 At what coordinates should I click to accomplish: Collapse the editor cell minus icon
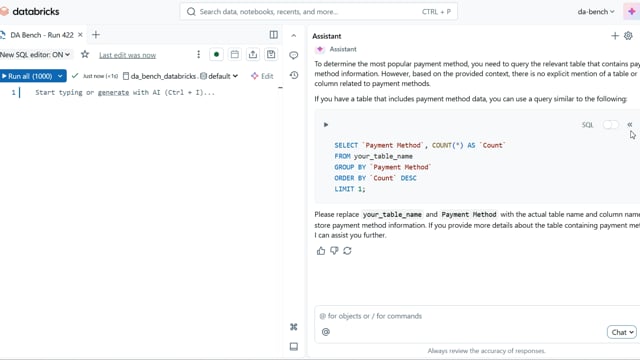[x=280, y=87]
